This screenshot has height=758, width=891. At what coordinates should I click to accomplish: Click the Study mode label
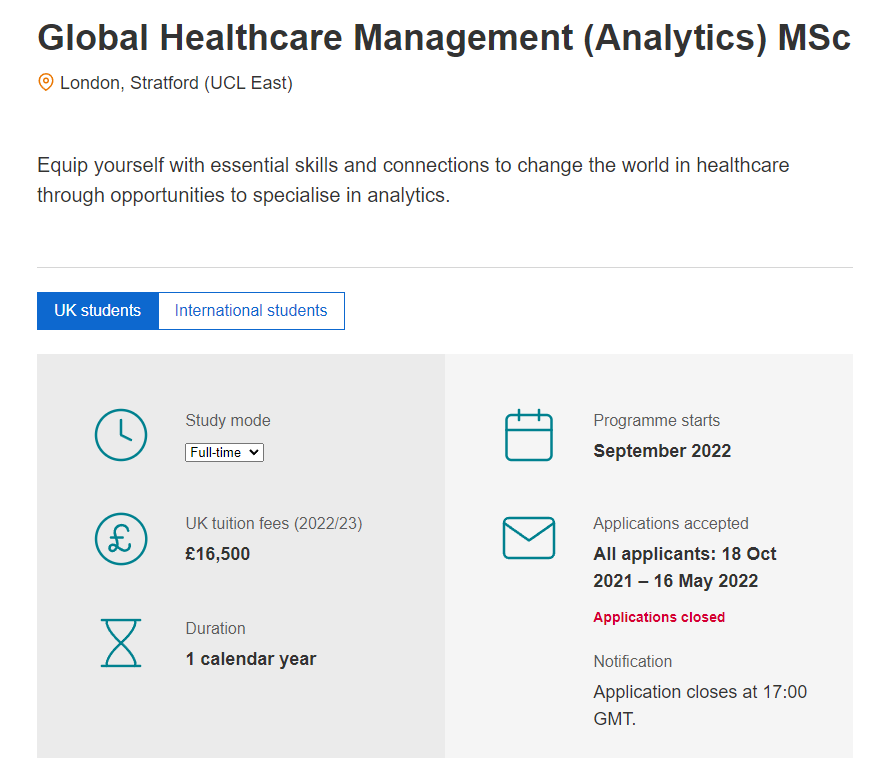pyautogui.click(x=228, y=421)
